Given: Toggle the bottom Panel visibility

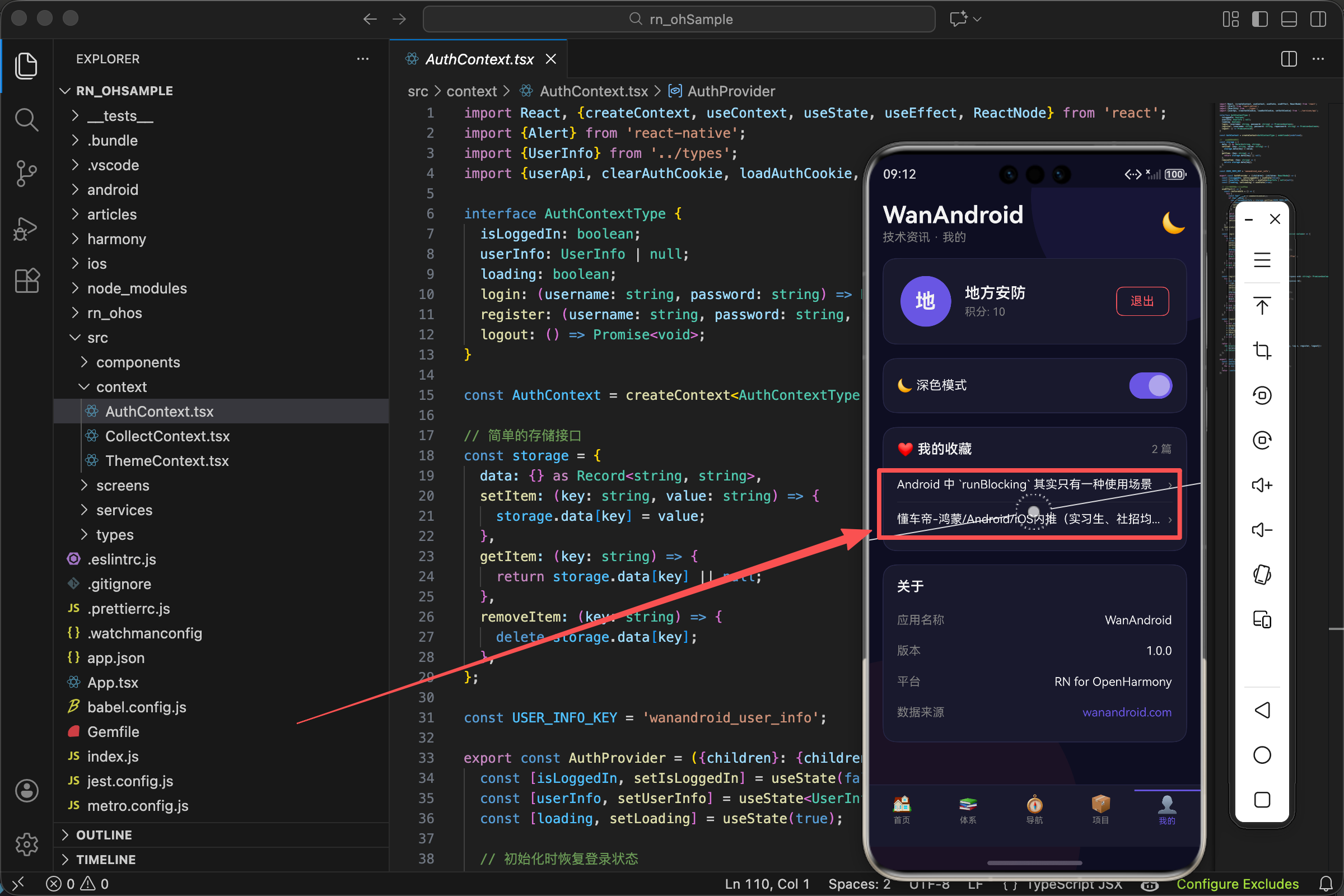Looking at the screenshot, I should pyautogui.click(x=1289, y=19).
